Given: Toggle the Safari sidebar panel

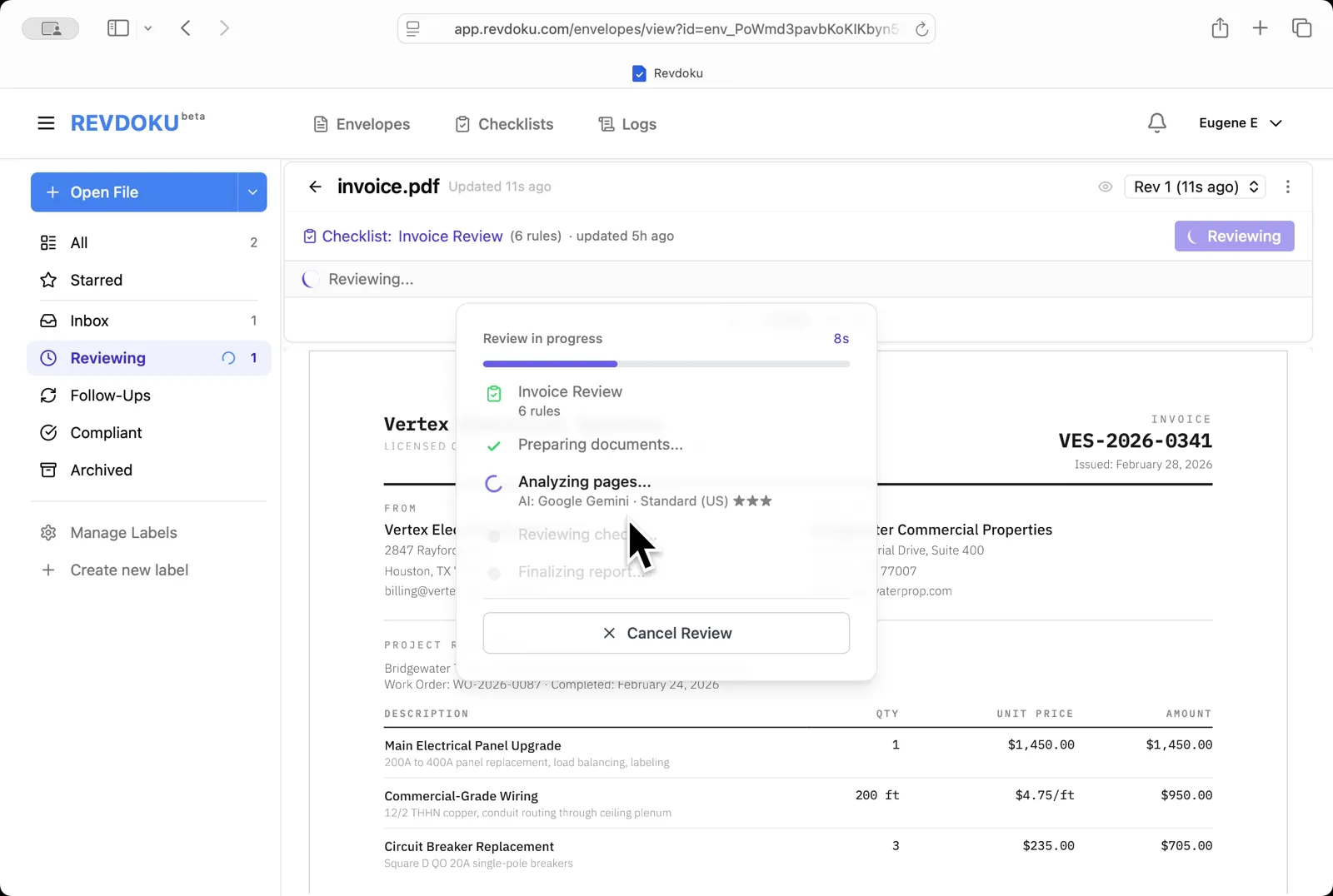Looking at the screenshot, I should tap(117, 27).
